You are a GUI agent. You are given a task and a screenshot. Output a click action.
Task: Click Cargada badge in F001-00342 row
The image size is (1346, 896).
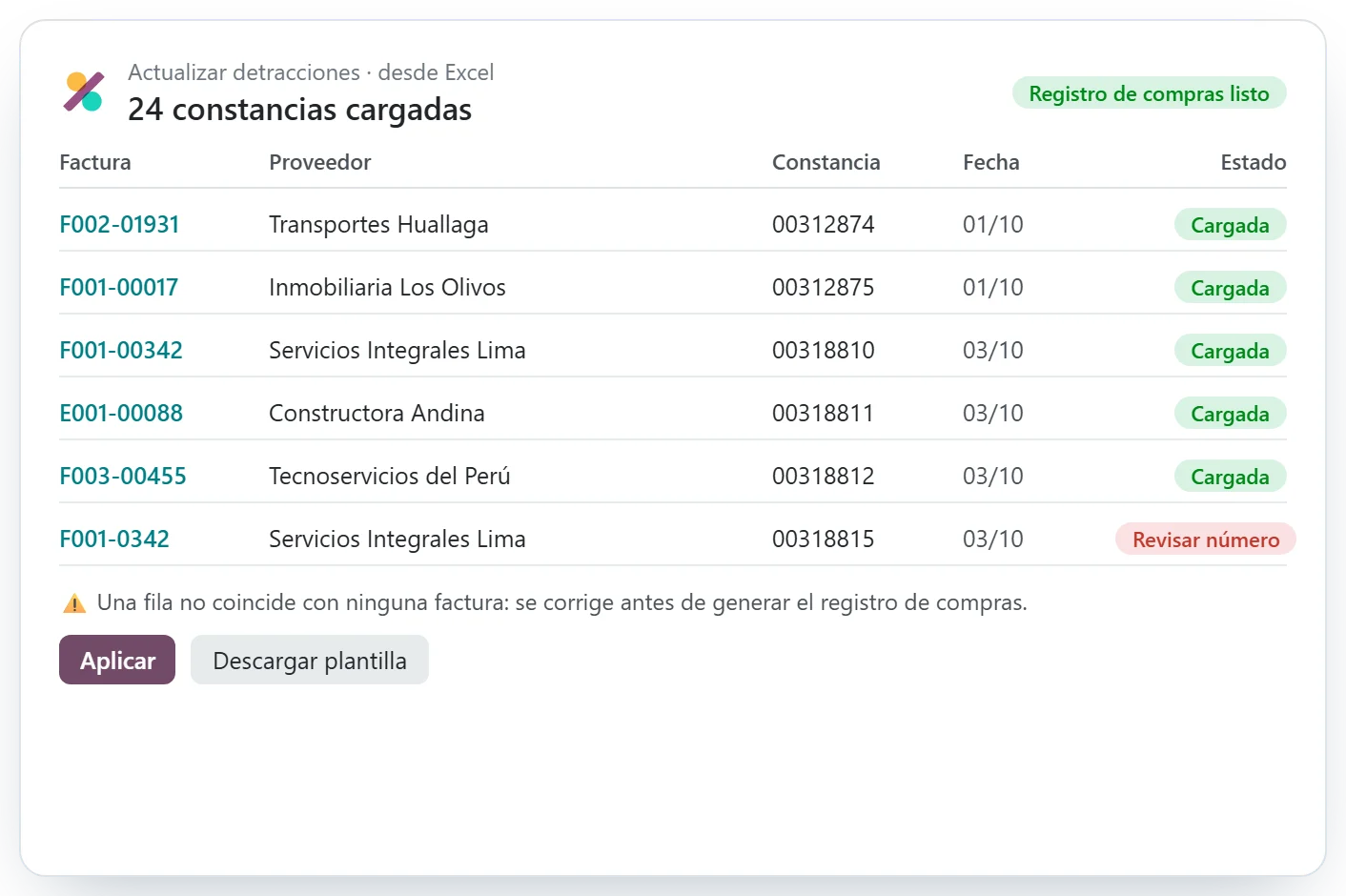1230,351
